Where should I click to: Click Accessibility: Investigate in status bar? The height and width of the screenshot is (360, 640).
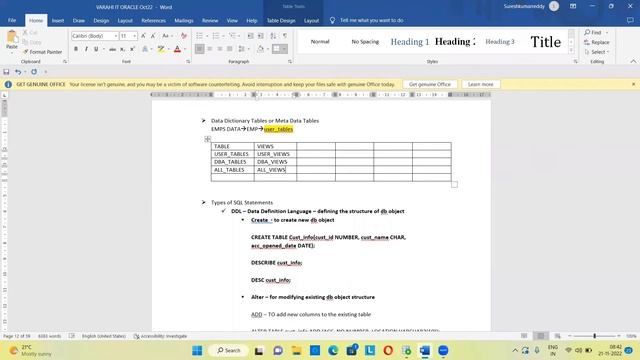point(160,336)
